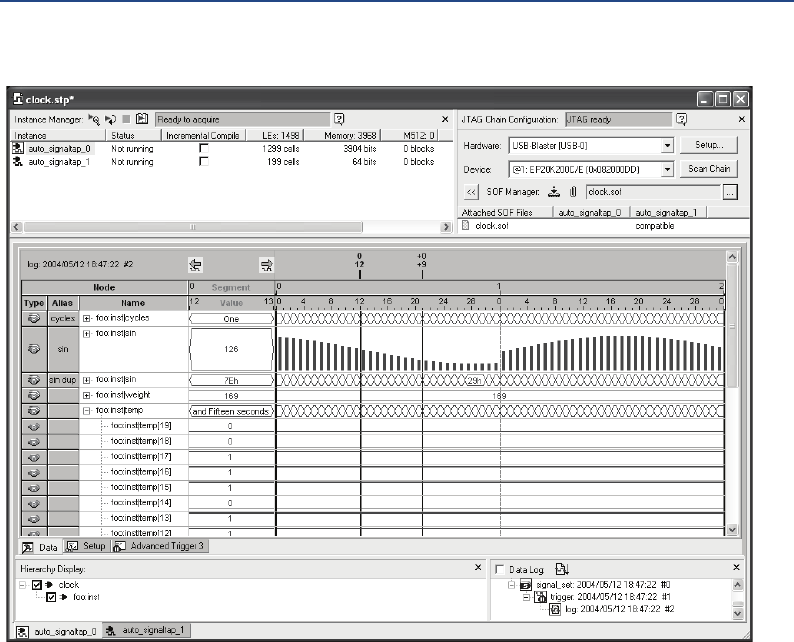Expand the foo:inst|weight signal node
The width and height of the screenshot is (794, 642).
[87, 396]
